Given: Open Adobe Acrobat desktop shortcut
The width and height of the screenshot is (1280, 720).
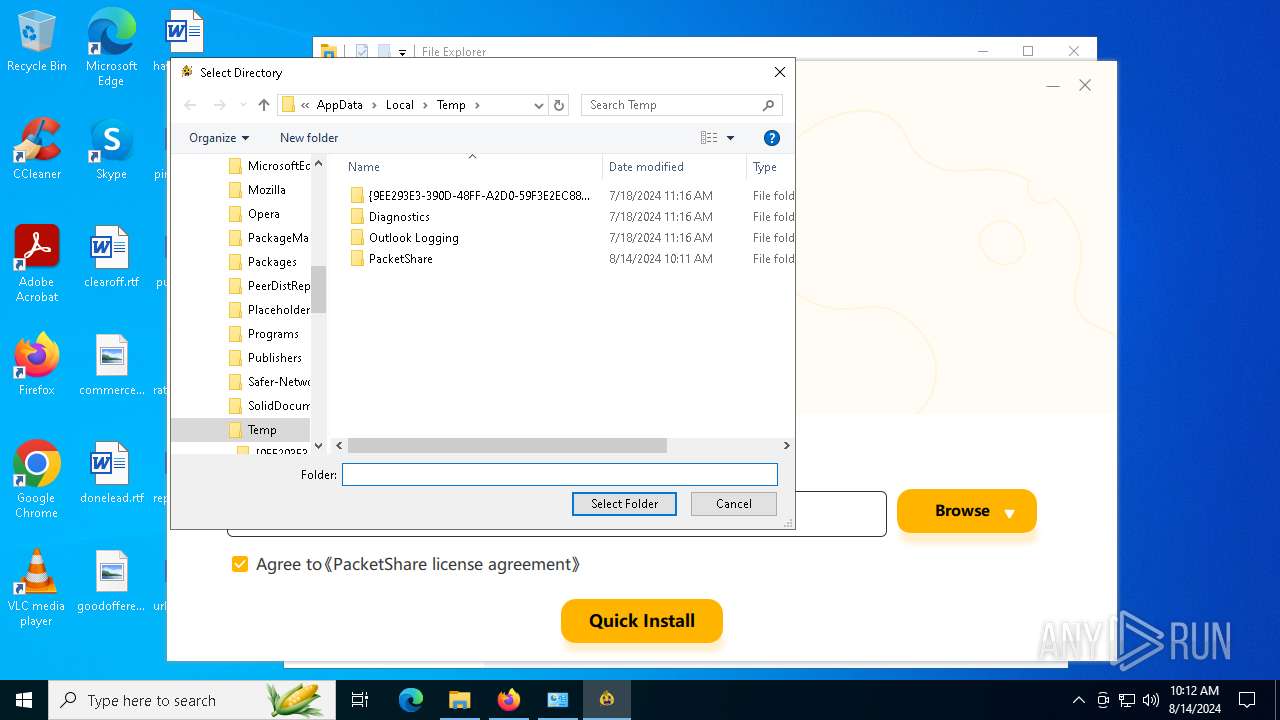Looking at the screenshot, I should 37,263.
